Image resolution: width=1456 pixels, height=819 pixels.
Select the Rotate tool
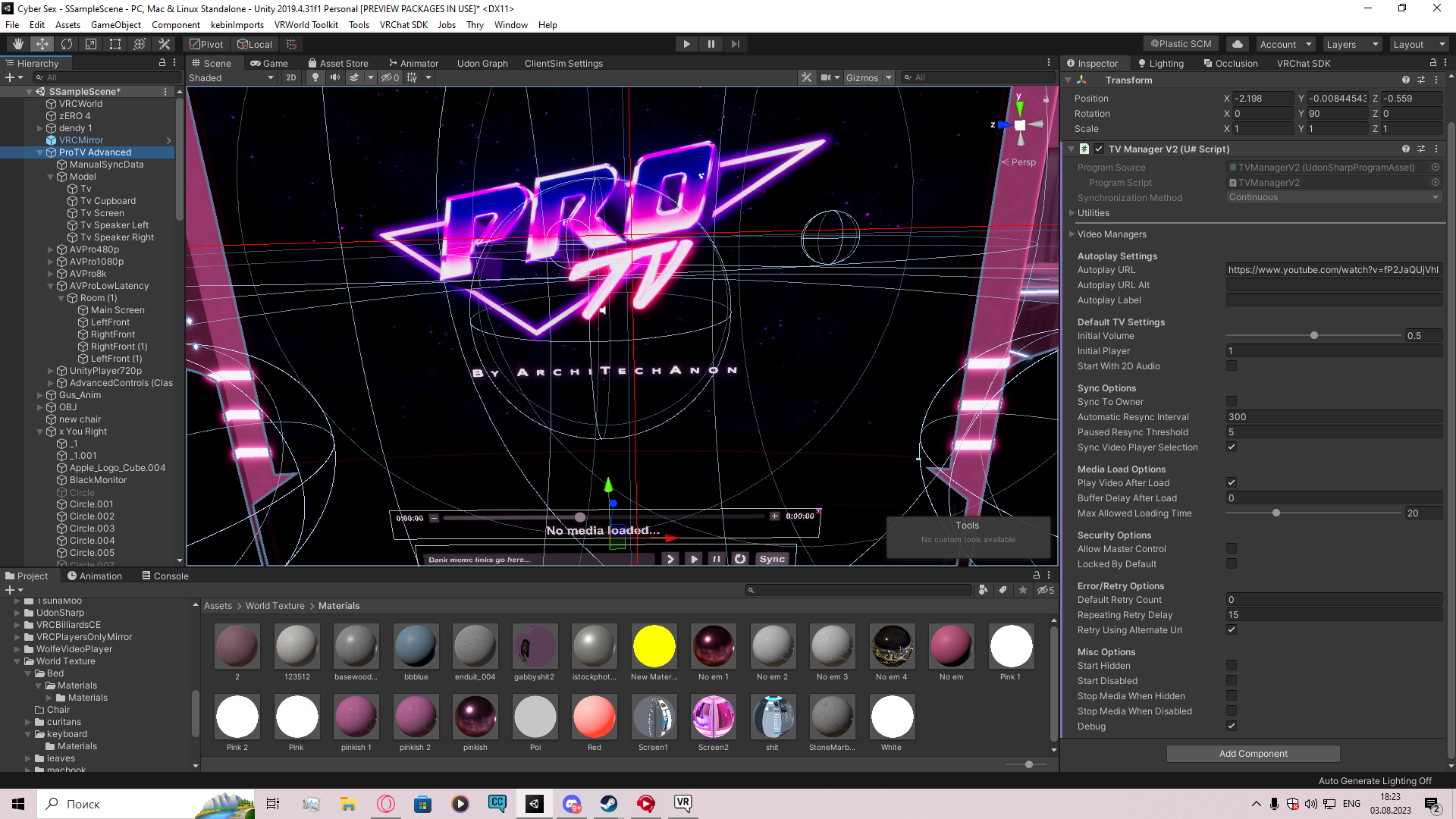pos(67,44)
